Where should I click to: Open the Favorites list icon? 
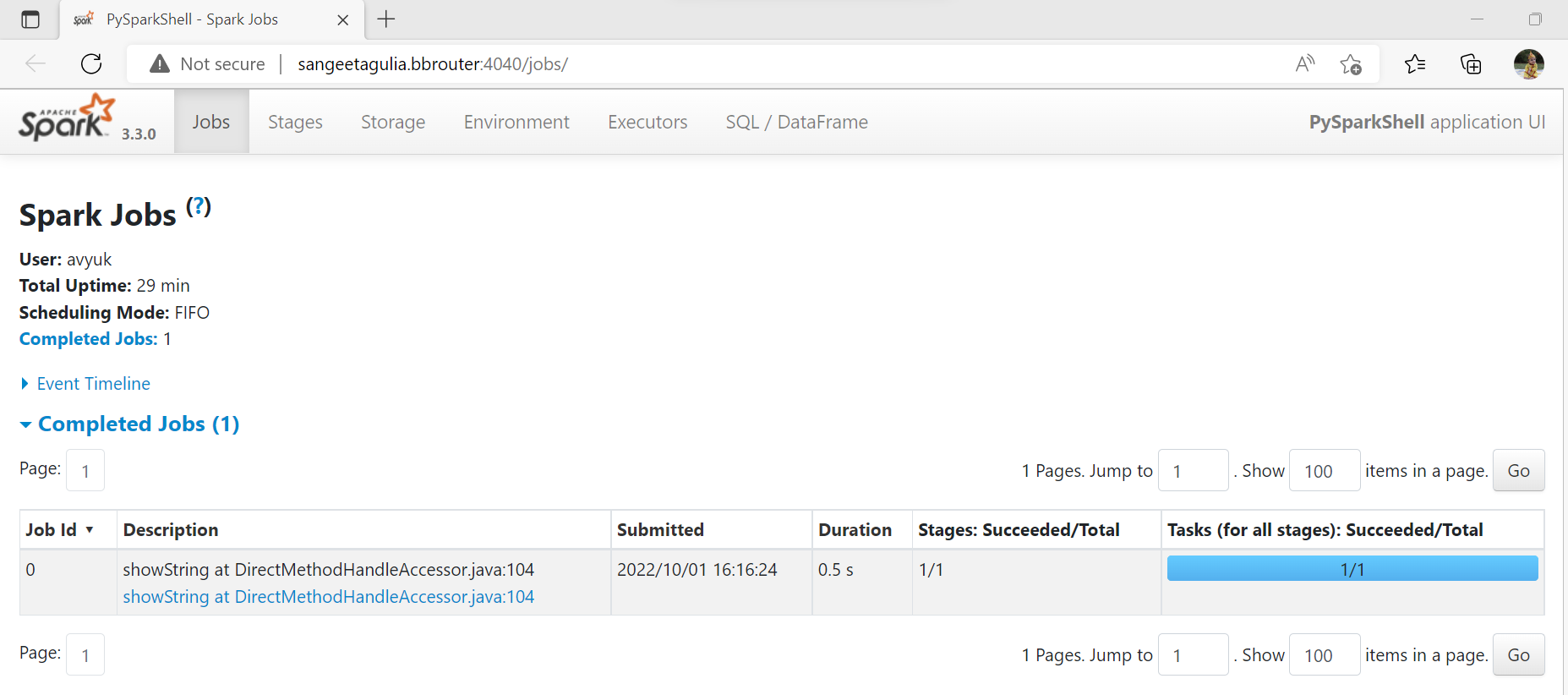coord(1415,63)
